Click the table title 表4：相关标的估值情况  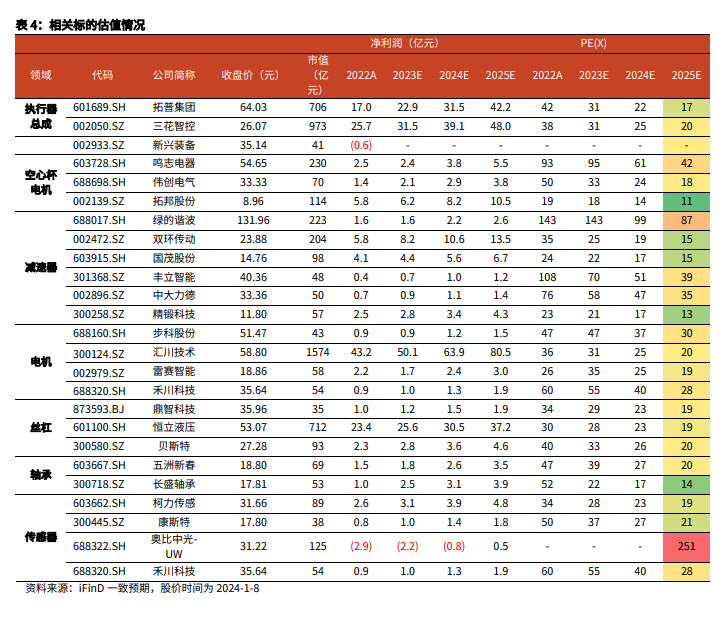[80, 25]
